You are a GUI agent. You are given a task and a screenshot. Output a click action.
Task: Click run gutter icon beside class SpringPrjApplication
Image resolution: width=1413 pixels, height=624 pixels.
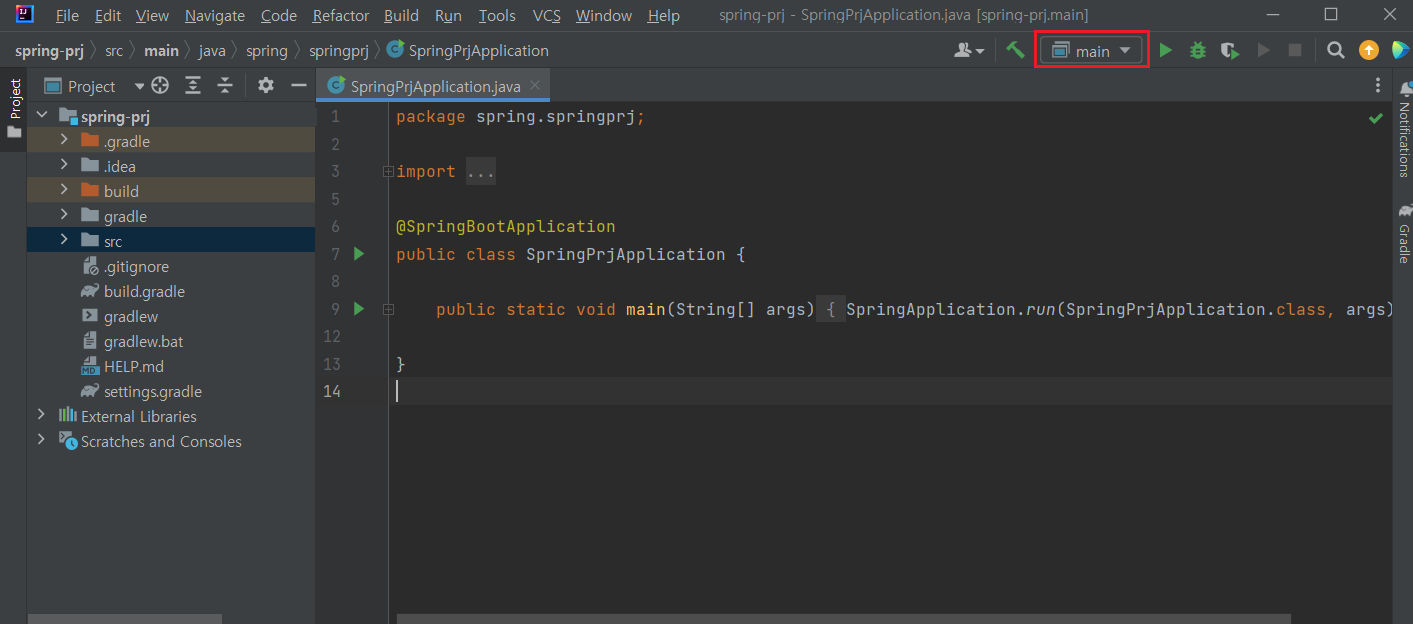click(x=359, y=254)
